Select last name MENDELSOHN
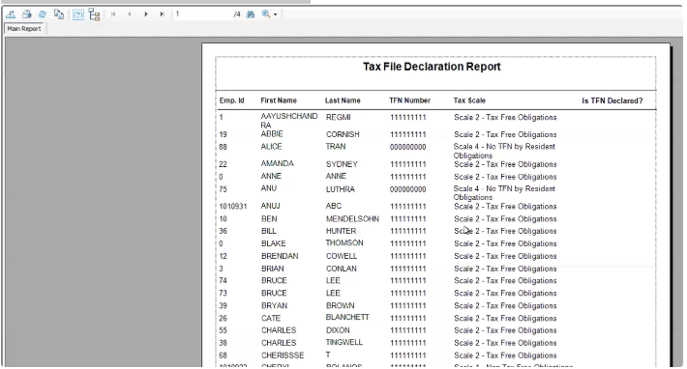This screenshot has width=687, height=369. 352,219
